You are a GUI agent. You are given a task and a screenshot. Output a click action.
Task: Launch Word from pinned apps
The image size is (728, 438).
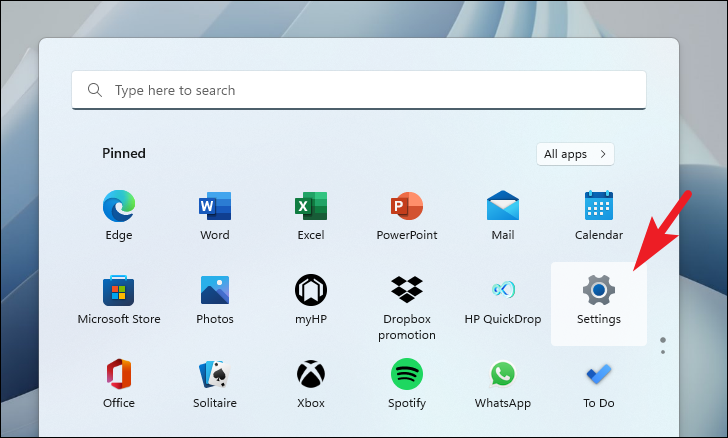(x=215, y=215)
